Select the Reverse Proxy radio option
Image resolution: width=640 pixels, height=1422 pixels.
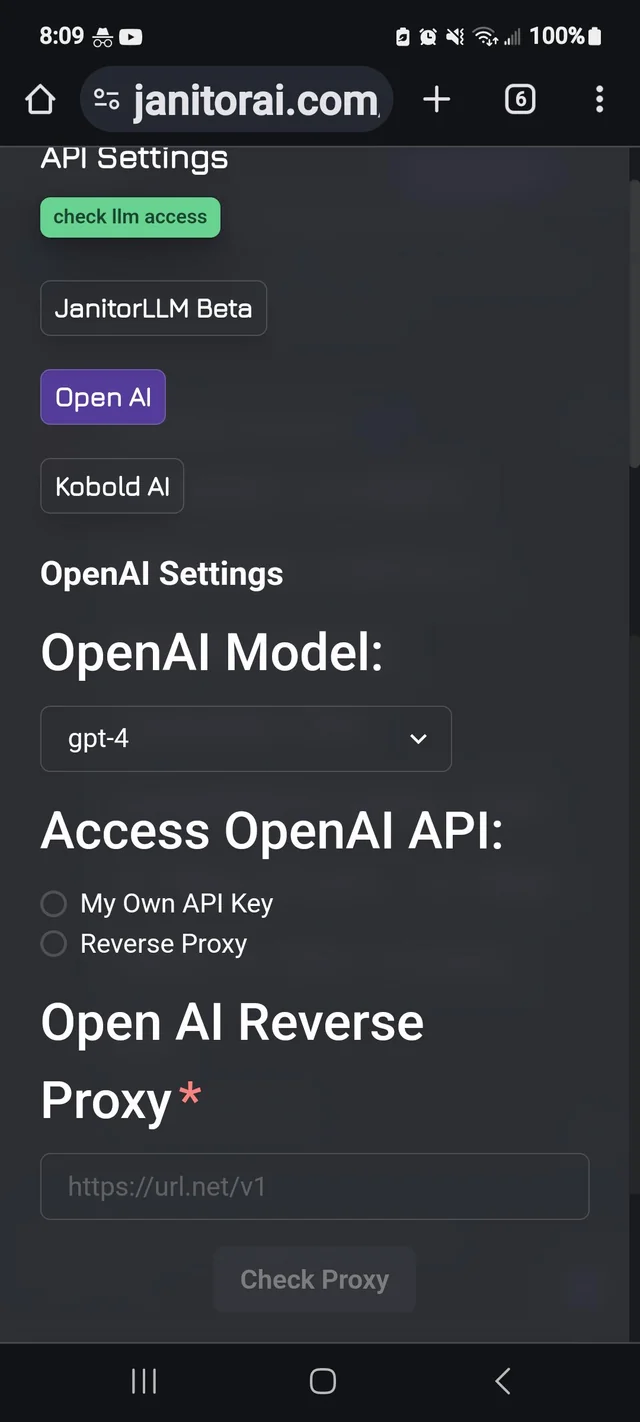[54, 944]
